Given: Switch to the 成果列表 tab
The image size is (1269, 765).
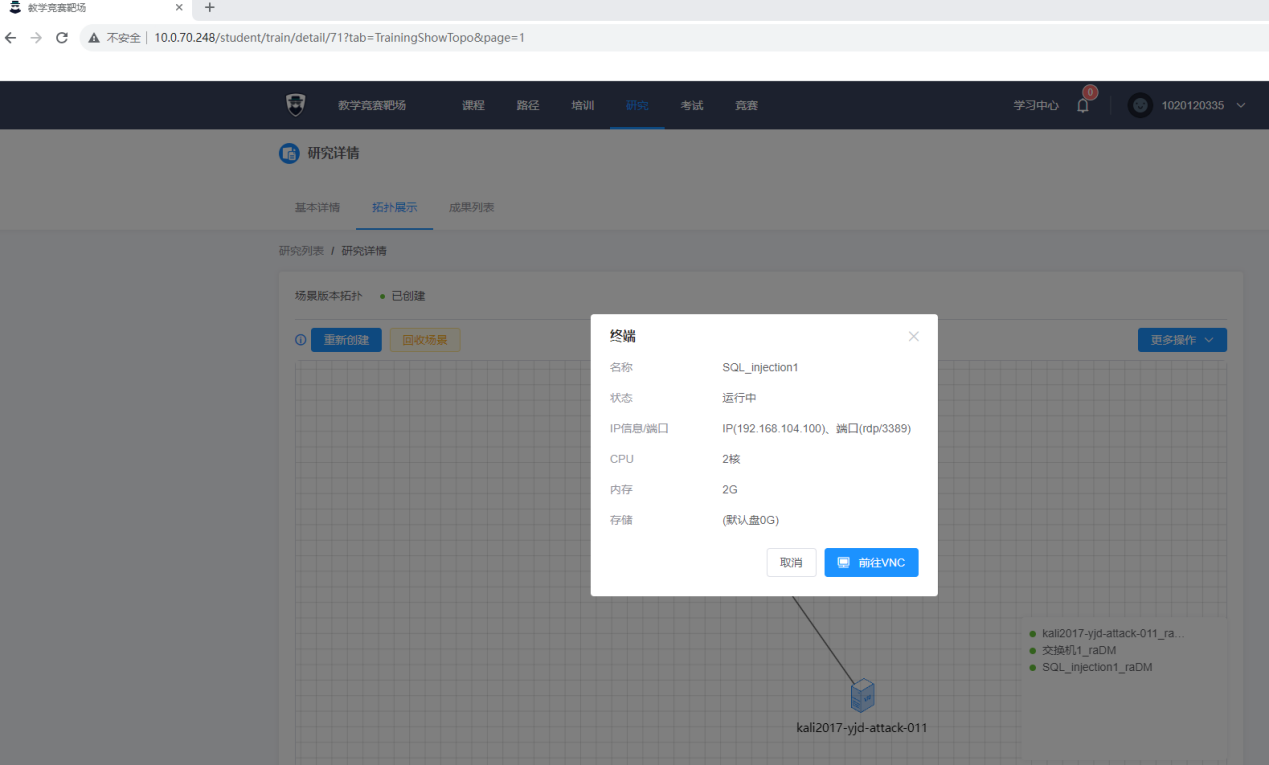Looking at the screenshot, I should coord(472,208).
